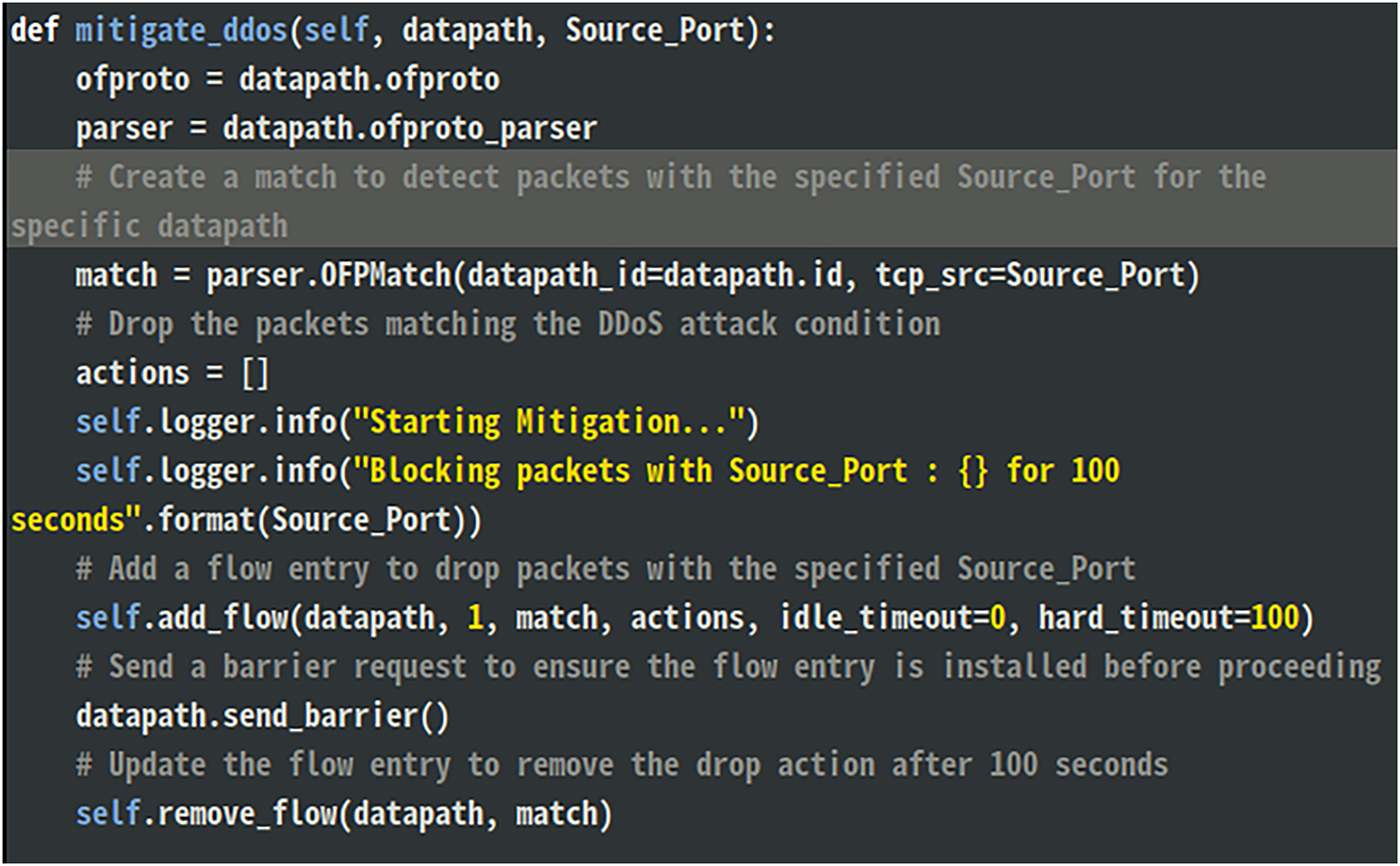This screenshot has height=866, width=1400.
Task: Place cursor on the def keyword
Action: point(34,31)
